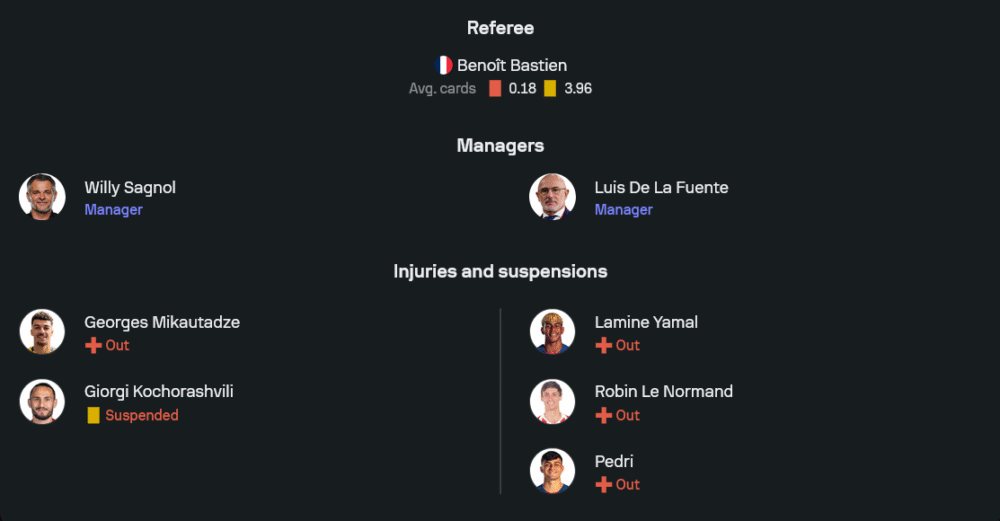Click the red card average icon
1000x521 pixels.
click(495, 88)
